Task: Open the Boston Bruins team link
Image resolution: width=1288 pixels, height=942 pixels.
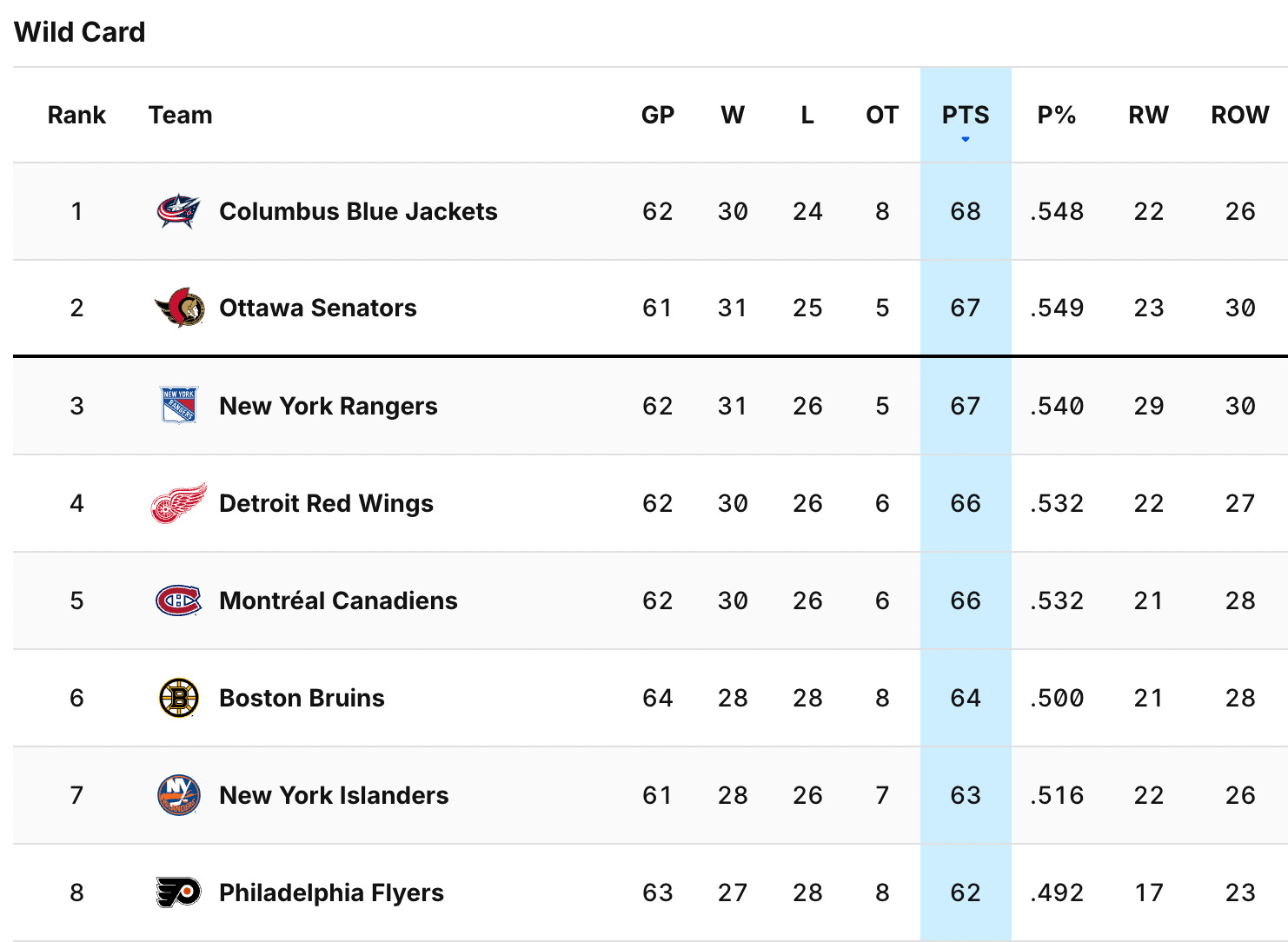Action: [x=302, y=698]
